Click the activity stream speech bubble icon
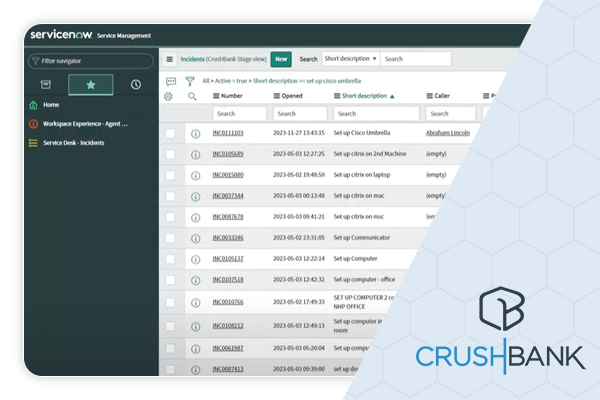This screenshot has height=400, width=600. point(171,81)
